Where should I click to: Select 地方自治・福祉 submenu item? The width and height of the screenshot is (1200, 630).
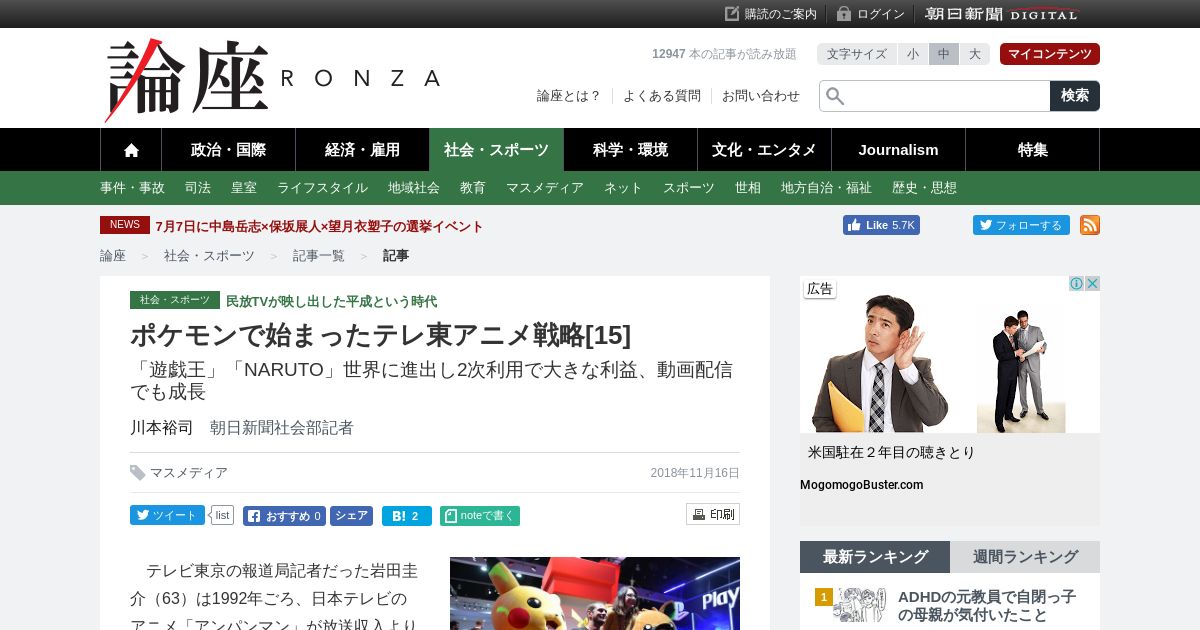[x=826, y=188]
